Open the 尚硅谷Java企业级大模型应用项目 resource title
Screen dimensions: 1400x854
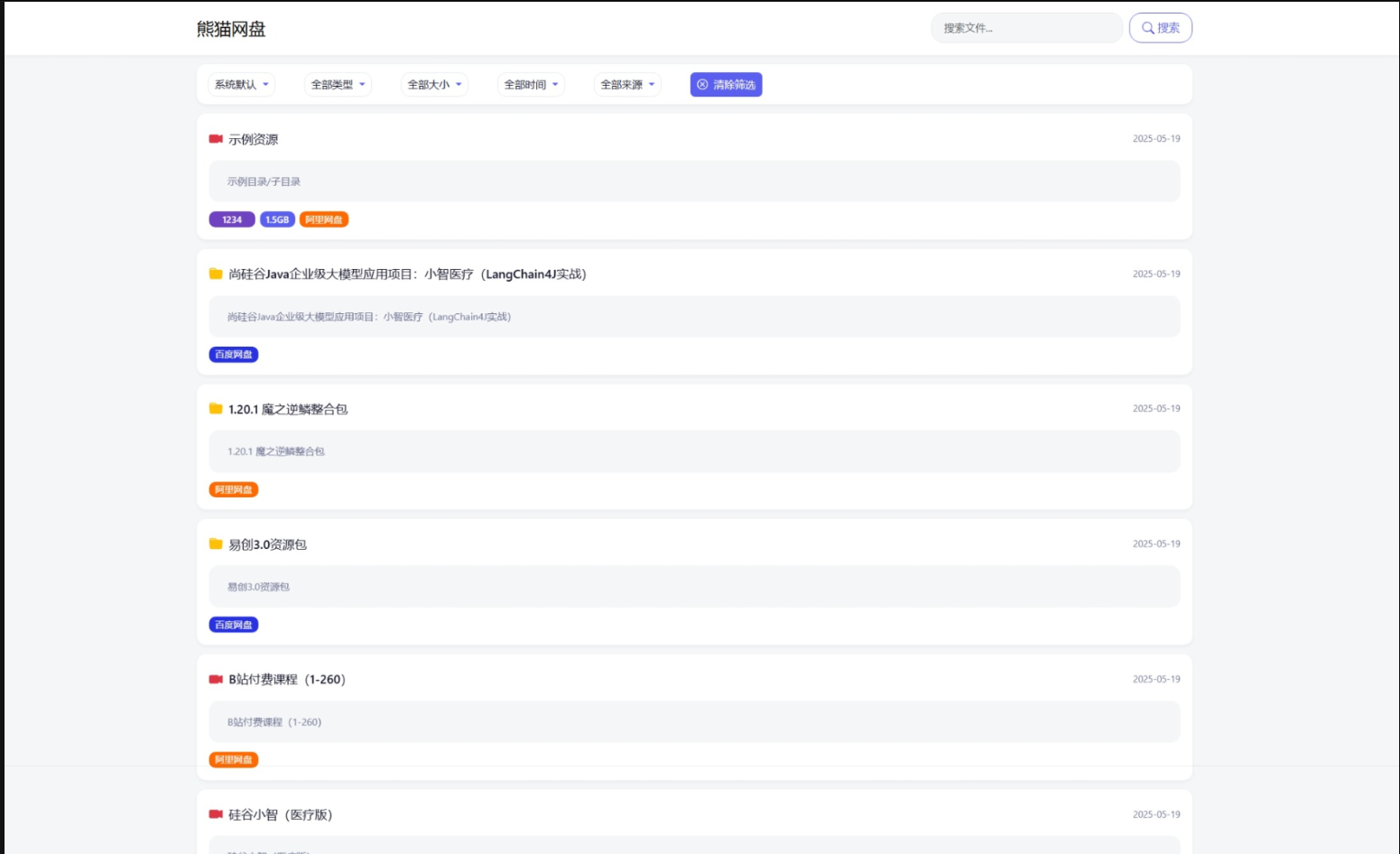[x=408, y=274]
